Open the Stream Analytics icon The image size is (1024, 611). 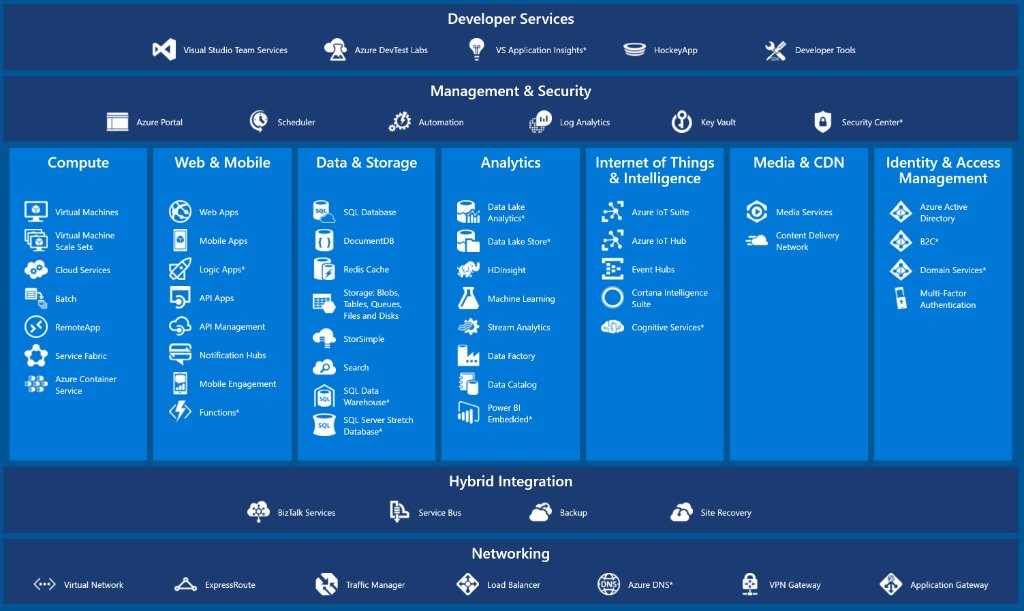[x=467, y=327]
